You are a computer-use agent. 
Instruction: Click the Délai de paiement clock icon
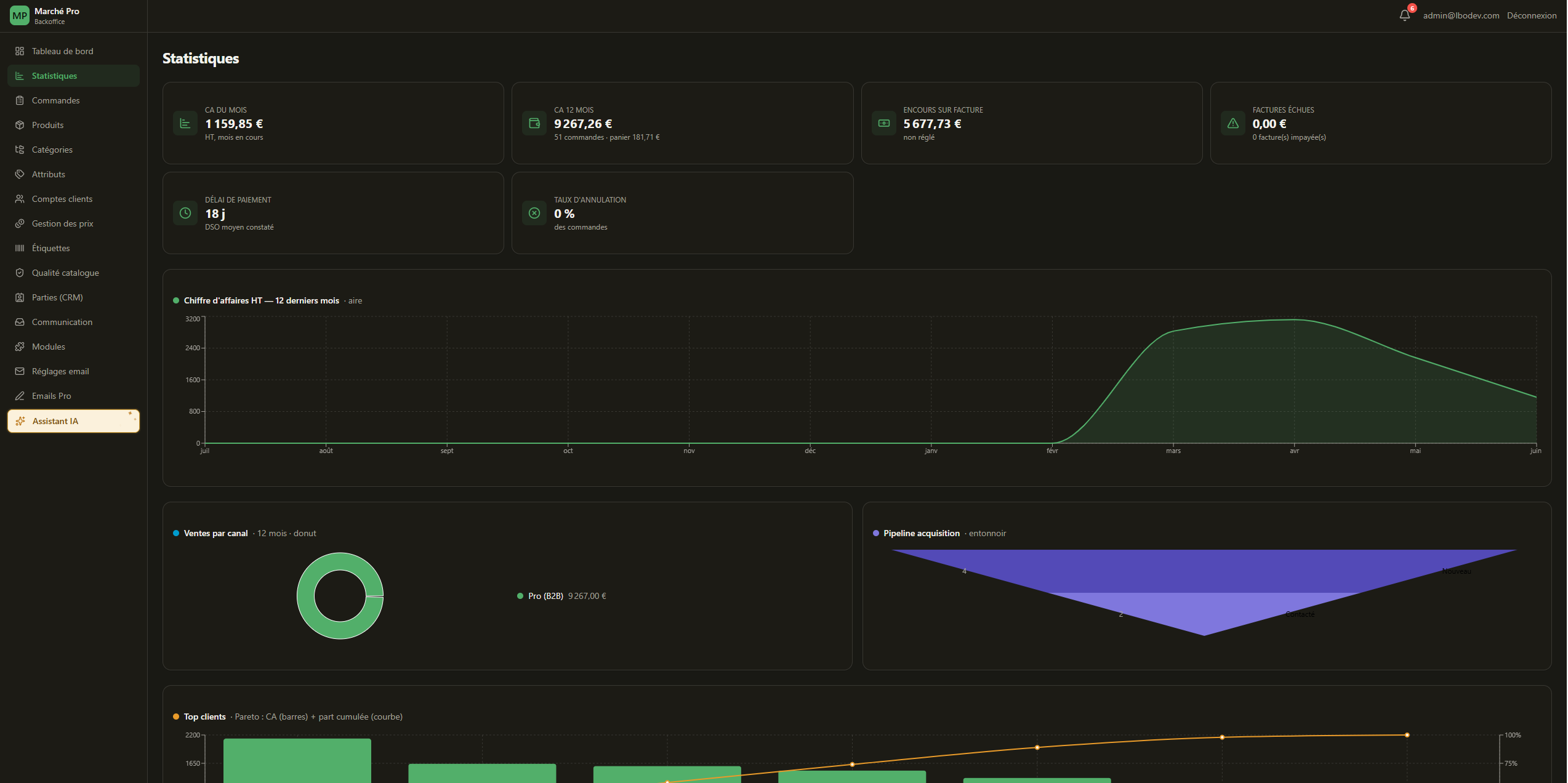point(185,213)
